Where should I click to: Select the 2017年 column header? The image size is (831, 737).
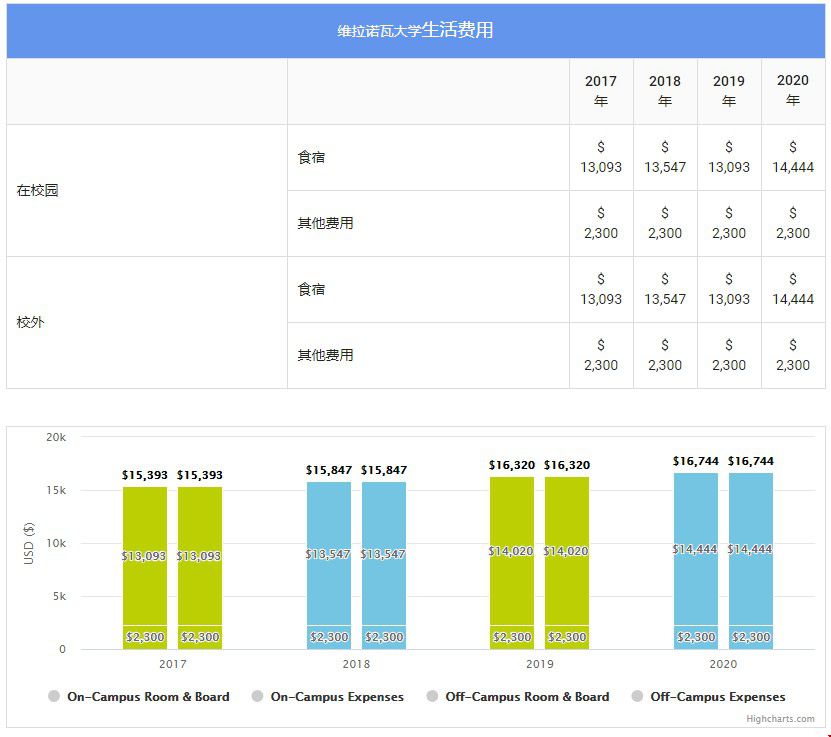click(601, 91)
